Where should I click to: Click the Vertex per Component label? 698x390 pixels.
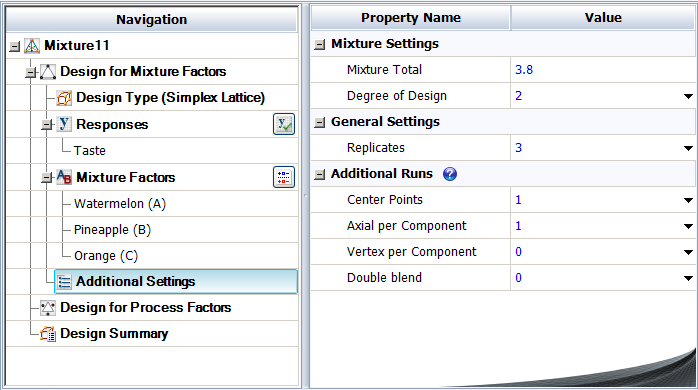click(411, 252)
